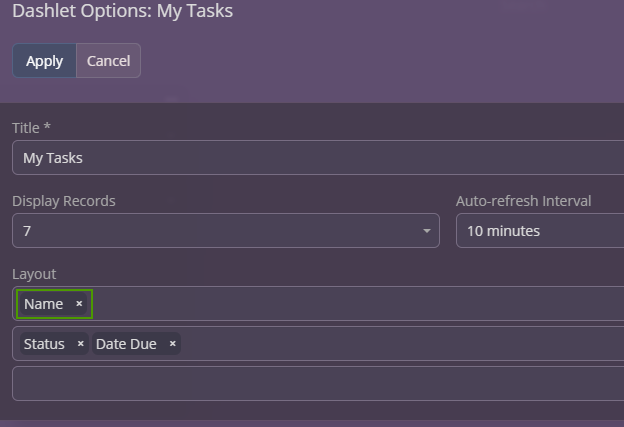The height and width of the screenshot is (427, 624).
Task: Select the Name tag in Layout
Action: (44, 304)
